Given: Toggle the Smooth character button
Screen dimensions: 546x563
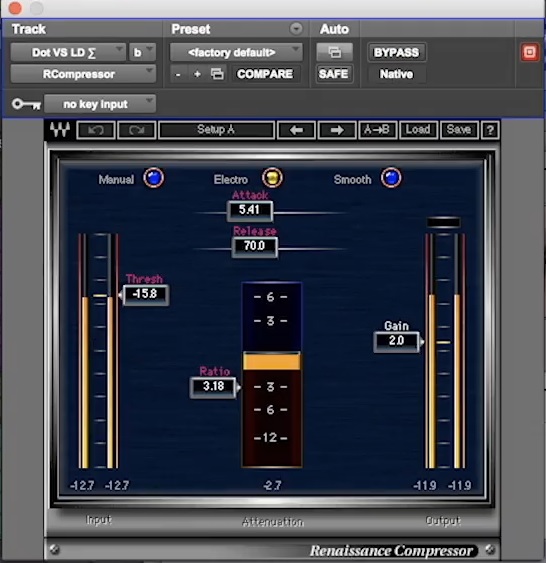Looking at the screenshot, I should (x=391, y=178).
